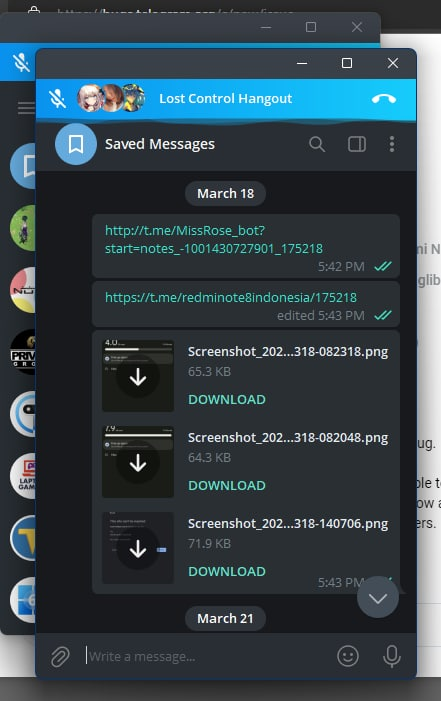Hang up the Lost Control Hangout call
441x701 pixels.
(x=384, y=98)
